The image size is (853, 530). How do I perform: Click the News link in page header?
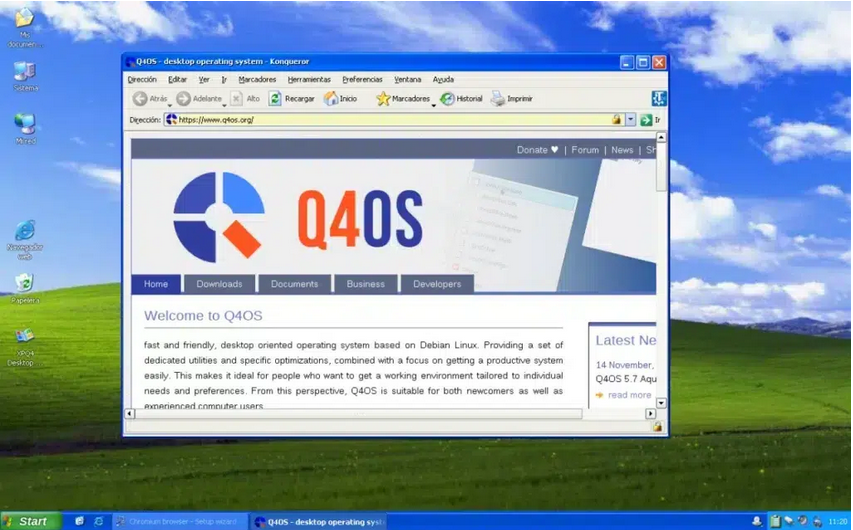[x=622, y=150]
